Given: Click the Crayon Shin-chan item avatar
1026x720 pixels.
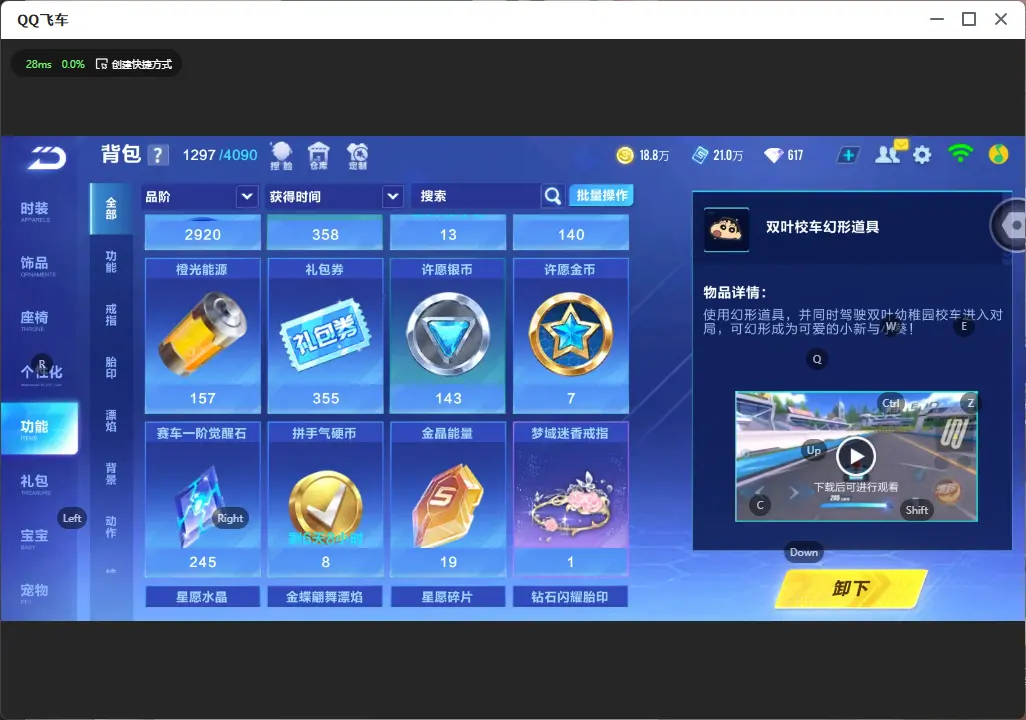Looking at the screenshot, I should [726, 229].
